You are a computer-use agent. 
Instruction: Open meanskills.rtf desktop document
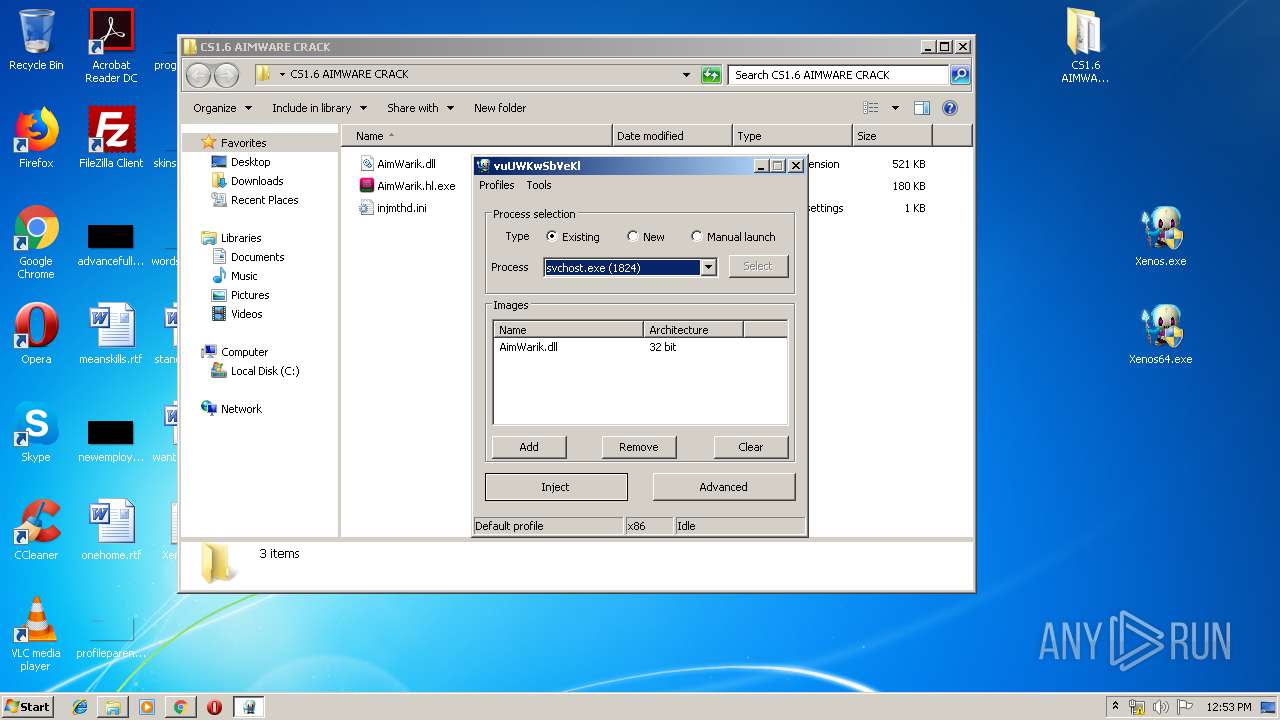point(111,334)
